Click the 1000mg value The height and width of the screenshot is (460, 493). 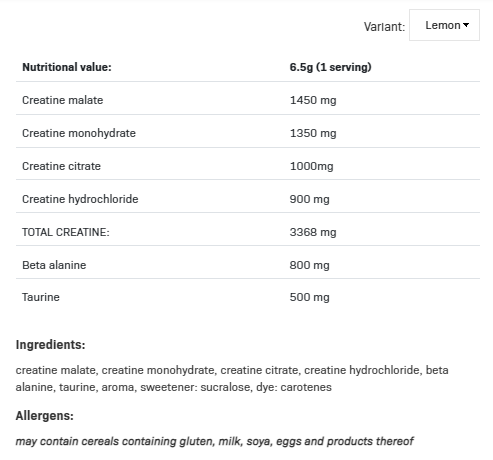(x=311, y=166)
